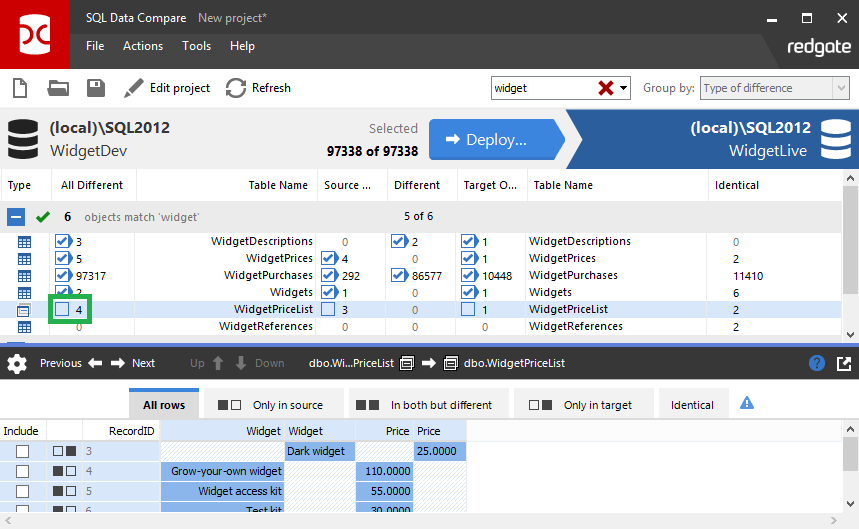Collapse the objects match 'widget' group
The width and height of the screenshot is (859, 529).
(17, 216)
